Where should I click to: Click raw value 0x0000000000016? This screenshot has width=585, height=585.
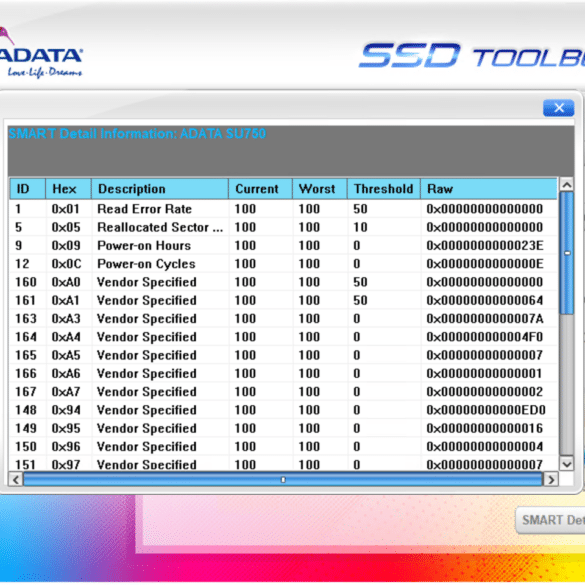tap(485, 428)
